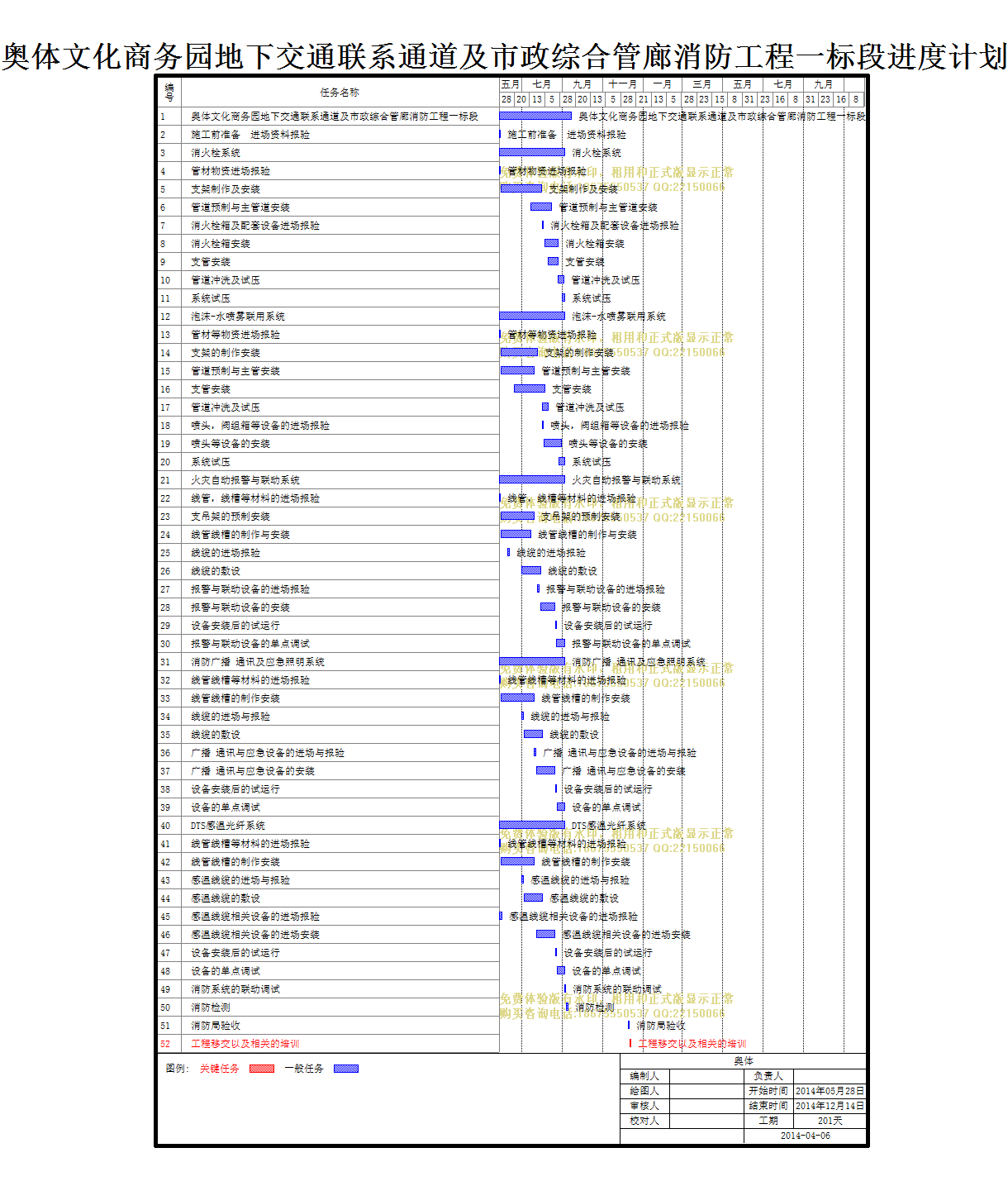Click 消防检测 in the task name column
Viewport: 1008px width, 1186px height.
211,1007
